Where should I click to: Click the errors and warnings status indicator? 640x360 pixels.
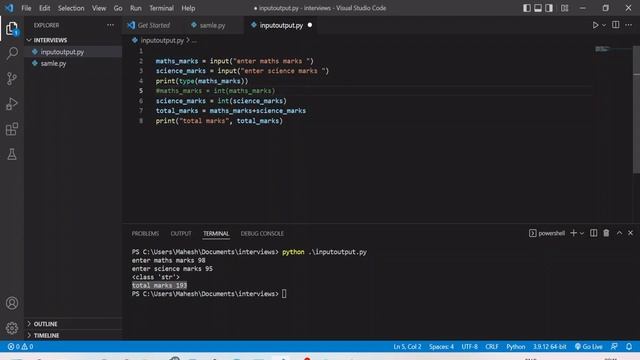click(x=20, y=347)
